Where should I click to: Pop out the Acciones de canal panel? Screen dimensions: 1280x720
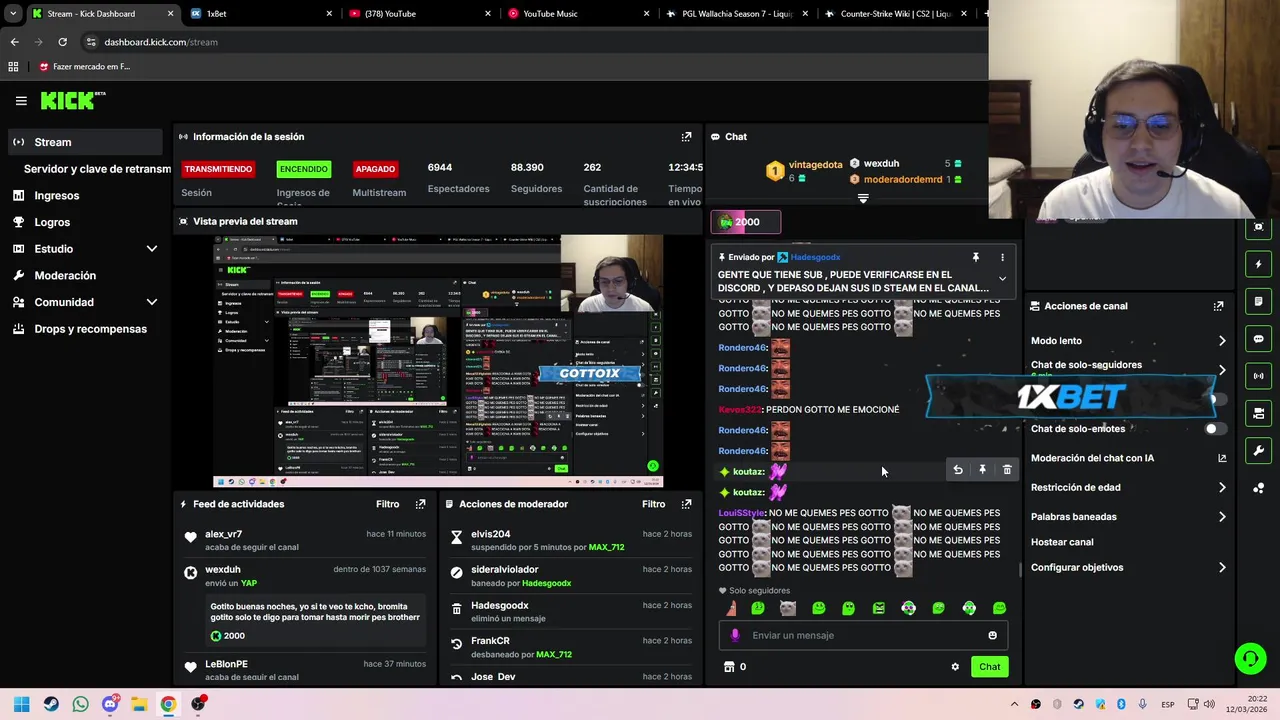[1218, 306]
